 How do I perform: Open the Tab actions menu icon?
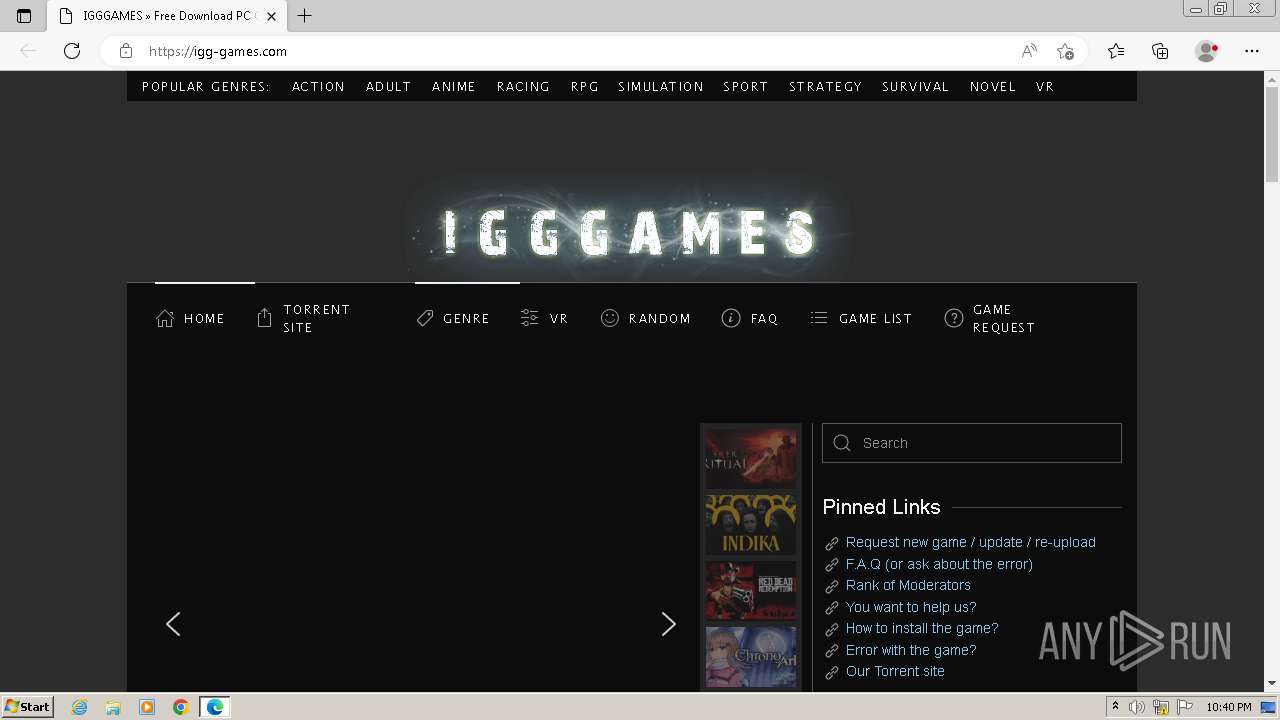coord(24,16)
